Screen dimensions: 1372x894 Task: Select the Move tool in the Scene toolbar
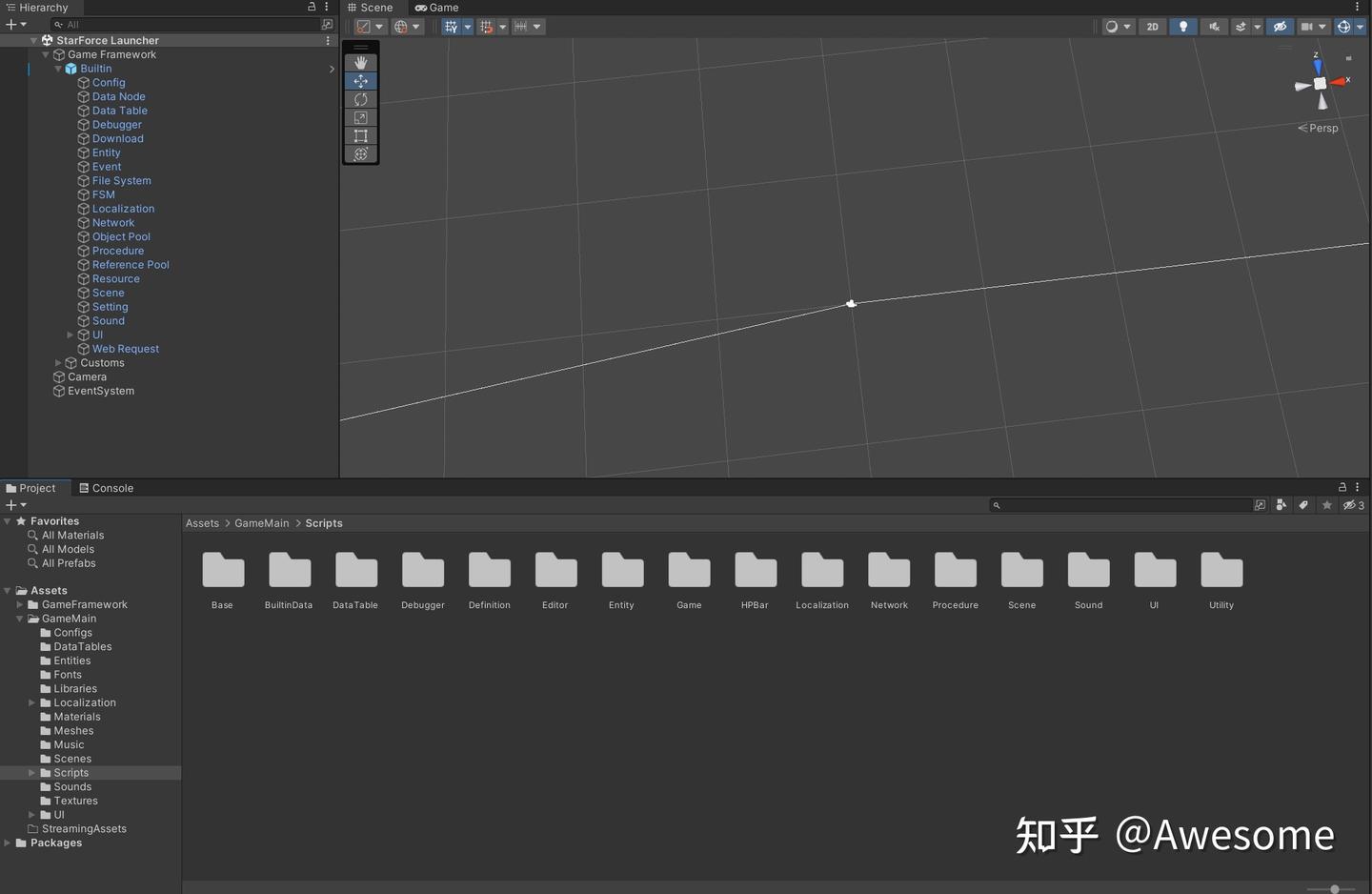360,81
